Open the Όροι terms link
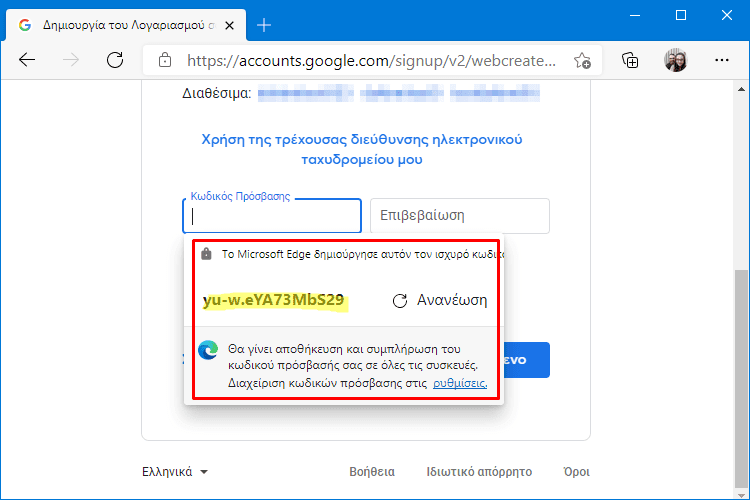 click(576, 472)
